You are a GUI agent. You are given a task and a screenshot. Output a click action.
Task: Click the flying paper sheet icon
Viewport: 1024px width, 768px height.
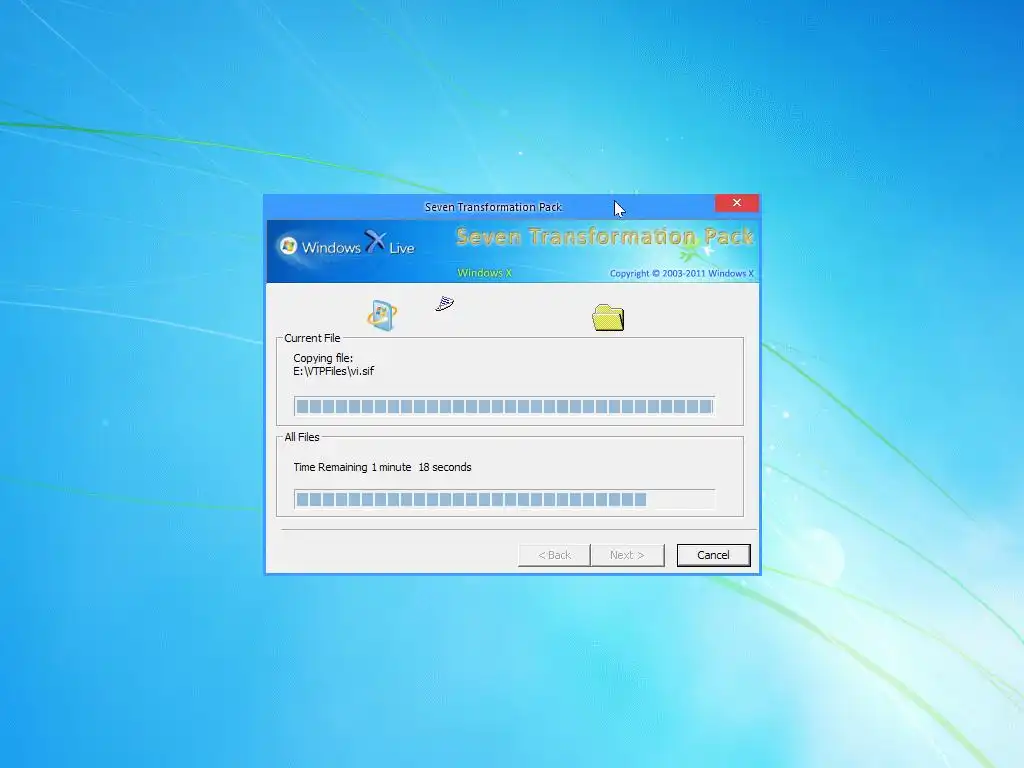tap(445, 304)
